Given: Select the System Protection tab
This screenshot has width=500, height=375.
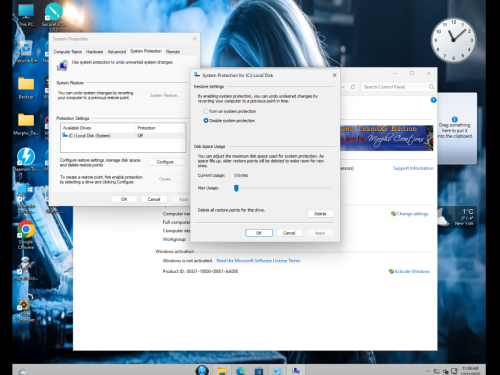Looking at the screenshot, I should [x=146, y=51].
